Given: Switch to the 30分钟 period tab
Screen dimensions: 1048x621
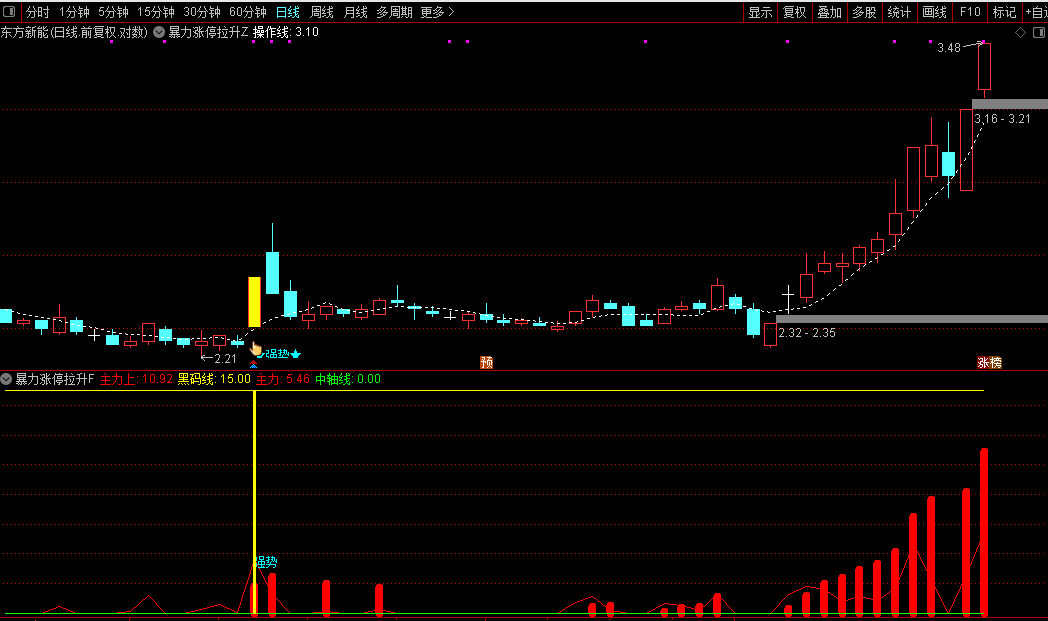Looking at the screenshot, I should pyautogui.click(x=202, y=12).
